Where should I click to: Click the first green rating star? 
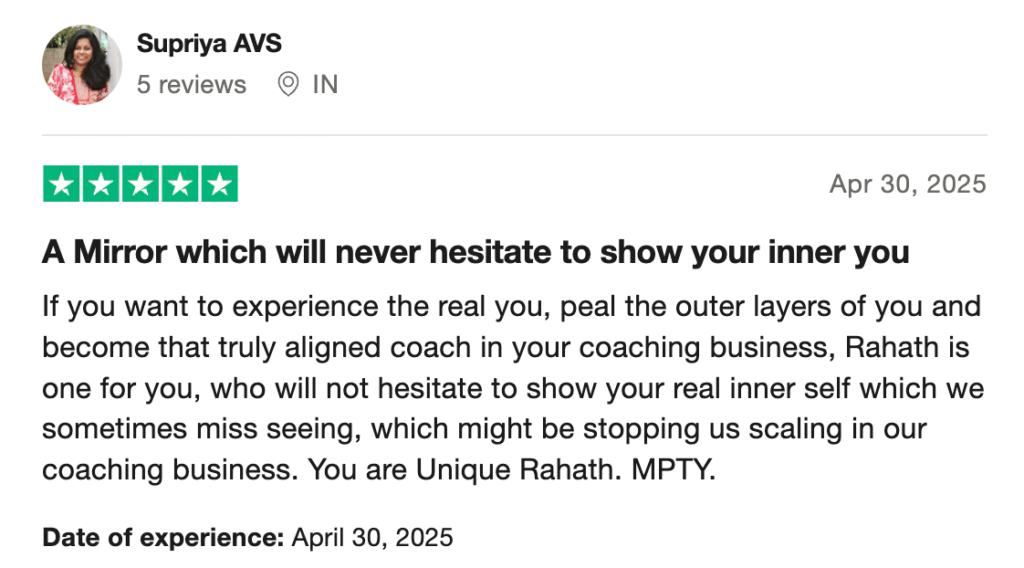pyautogui.click(x=62, y=184)
